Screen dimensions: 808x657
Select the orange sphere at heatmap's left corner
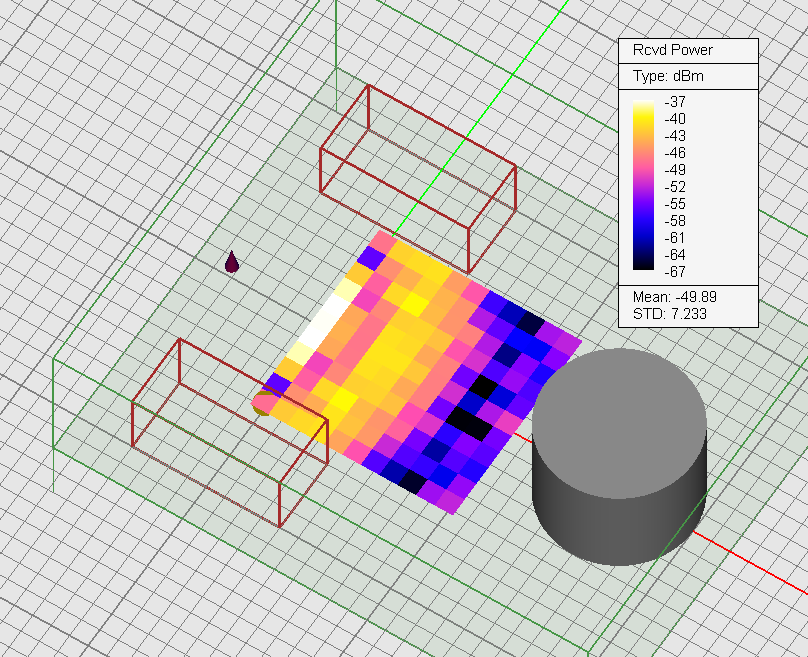(x=264, y=402)
